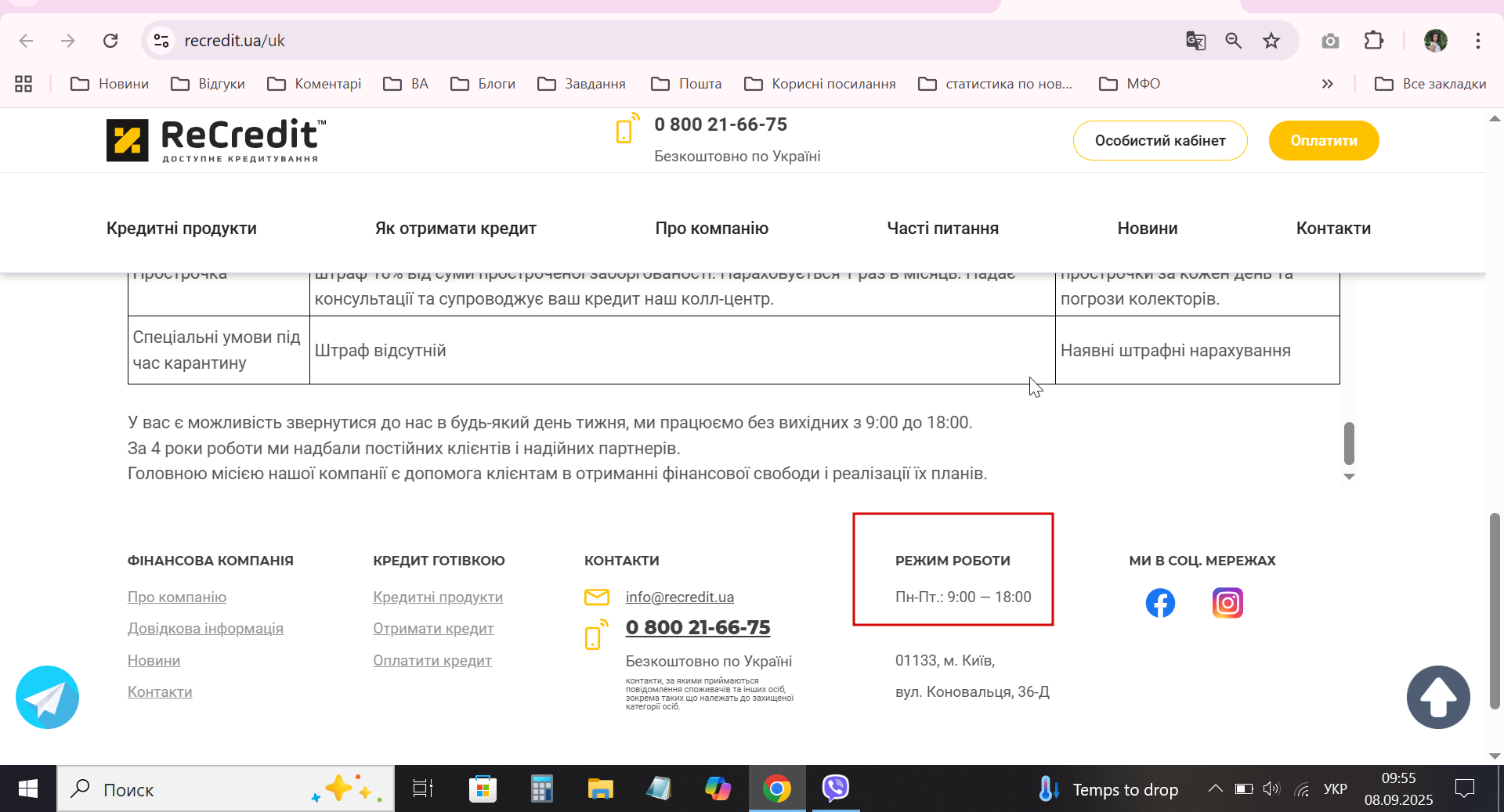Screen dimensions: 1504x812
Task: Switch to Chrome on taskbar
Action: pyautogui.click(x=777, y=789)
